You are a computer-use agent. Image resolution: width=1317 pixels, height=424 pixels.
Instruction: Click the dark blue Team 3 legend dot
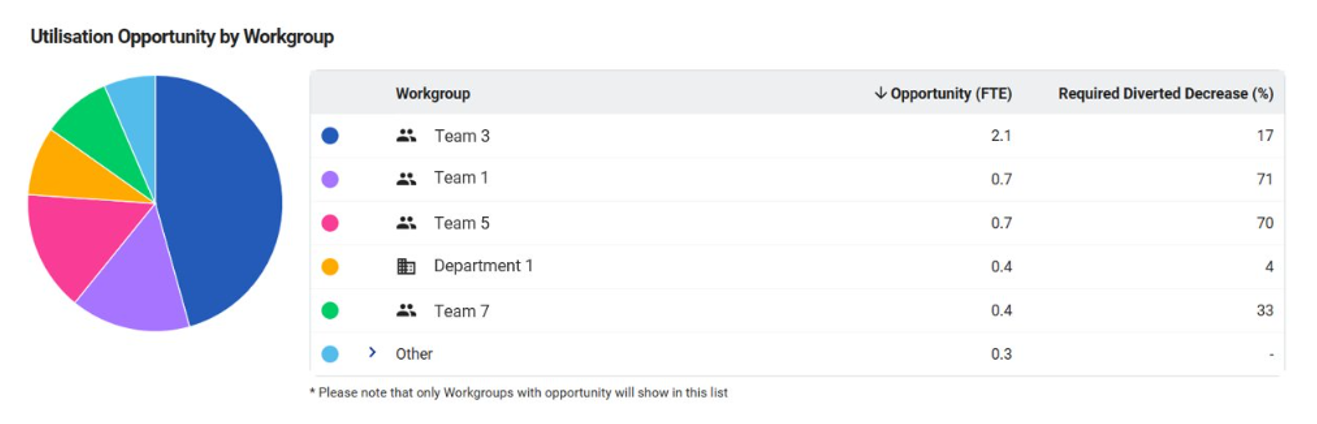point(330,136)
